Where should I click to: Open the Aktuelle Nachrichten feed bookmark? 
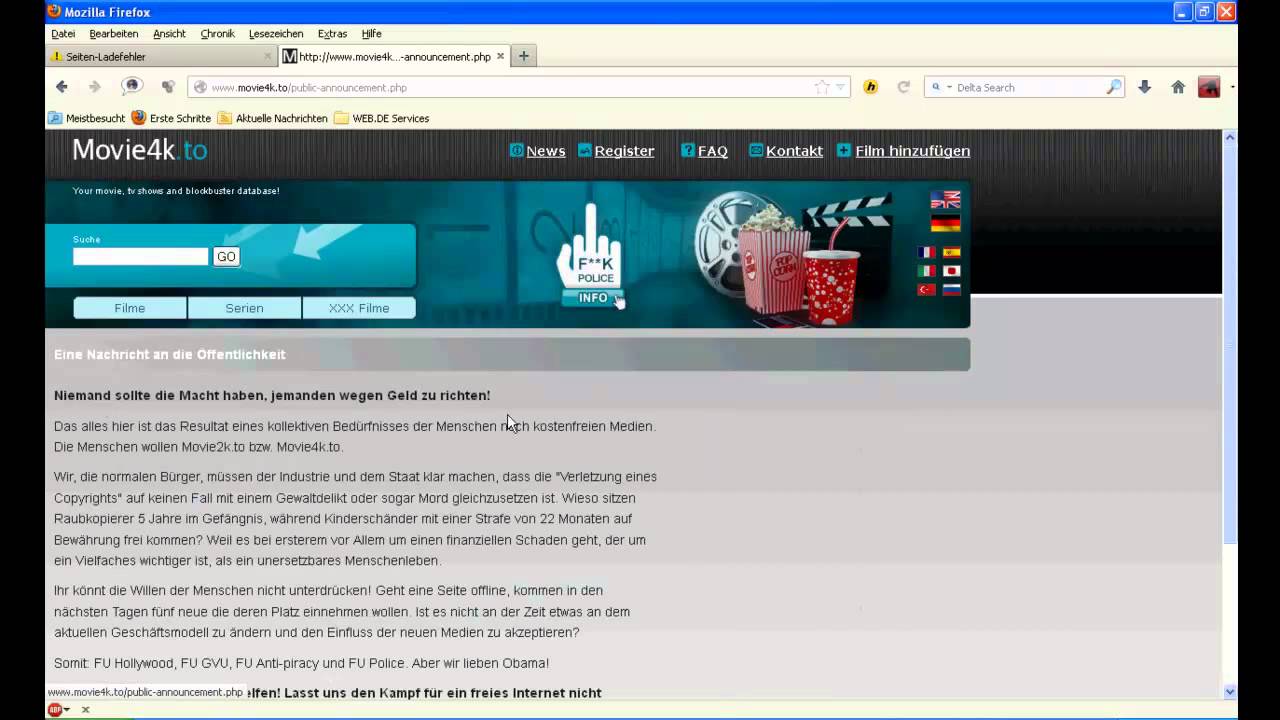pyautogui.click(x=273, y=118)
